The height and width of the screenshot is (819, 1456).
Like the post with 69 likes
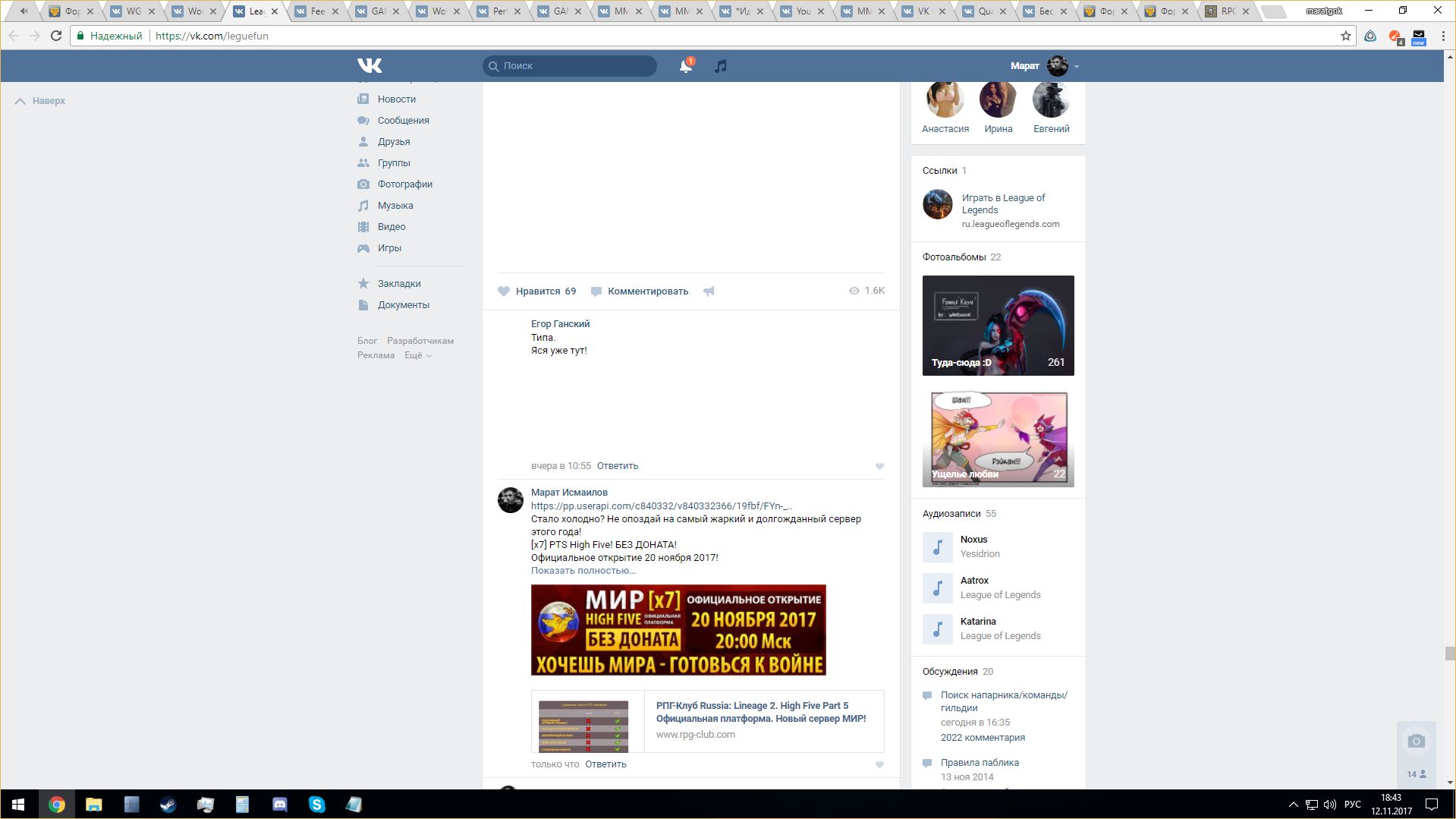tap(537, 291)
